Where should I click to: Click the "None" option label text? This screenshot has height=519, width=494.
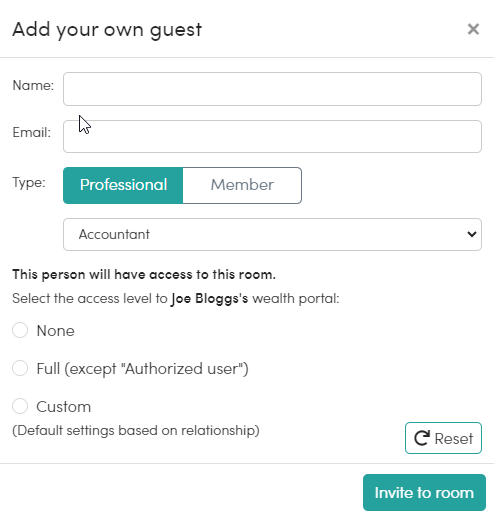(x=55, y=331)
